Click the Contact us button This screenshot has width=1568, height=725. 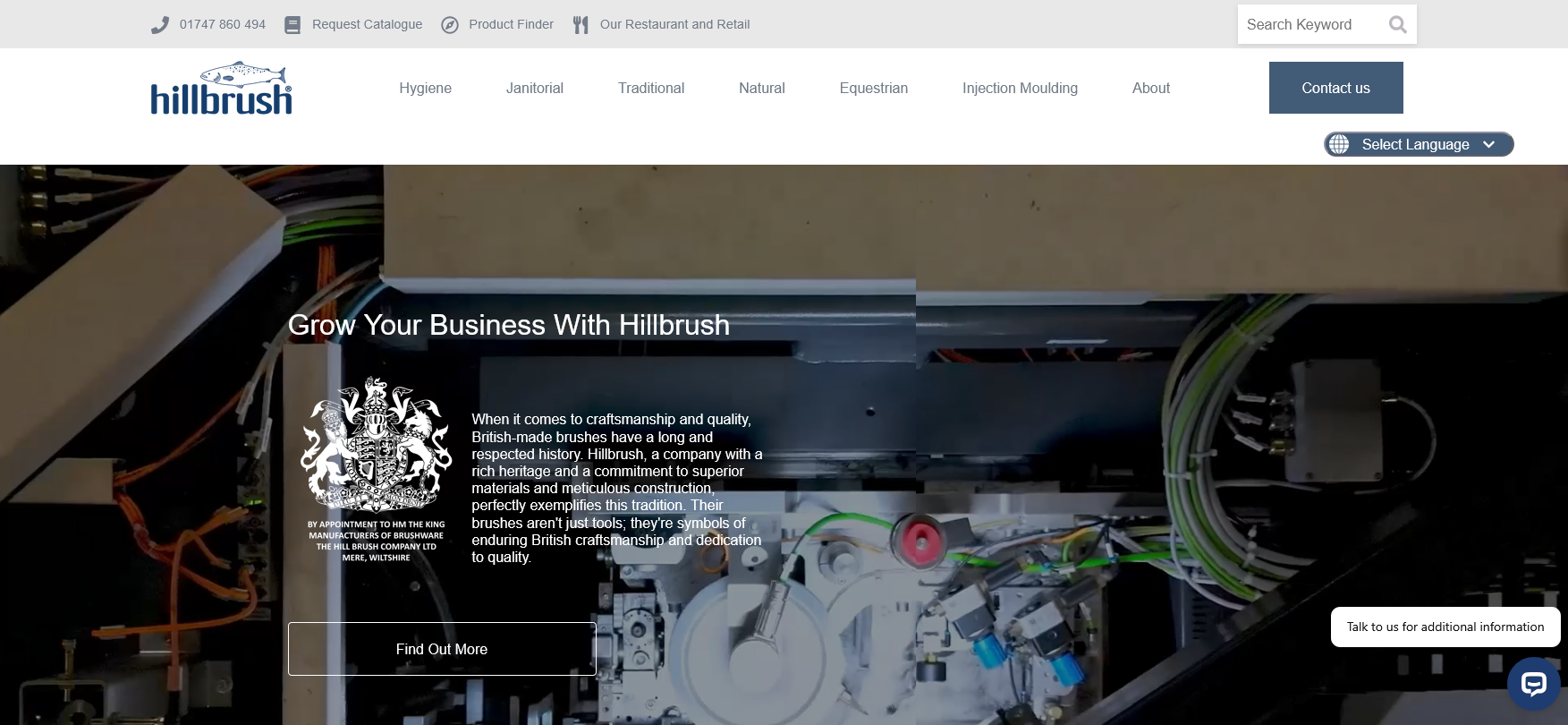coord(1336,88)
